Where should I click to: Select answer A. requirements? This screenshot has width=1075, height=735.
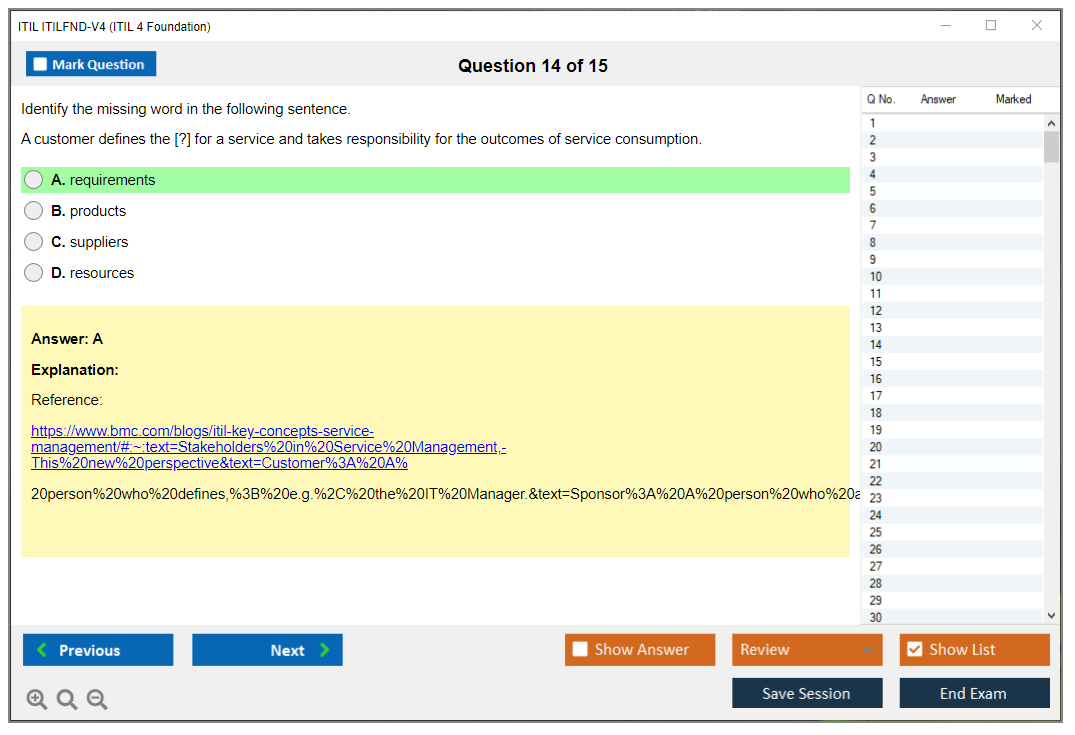coord(34,180)
